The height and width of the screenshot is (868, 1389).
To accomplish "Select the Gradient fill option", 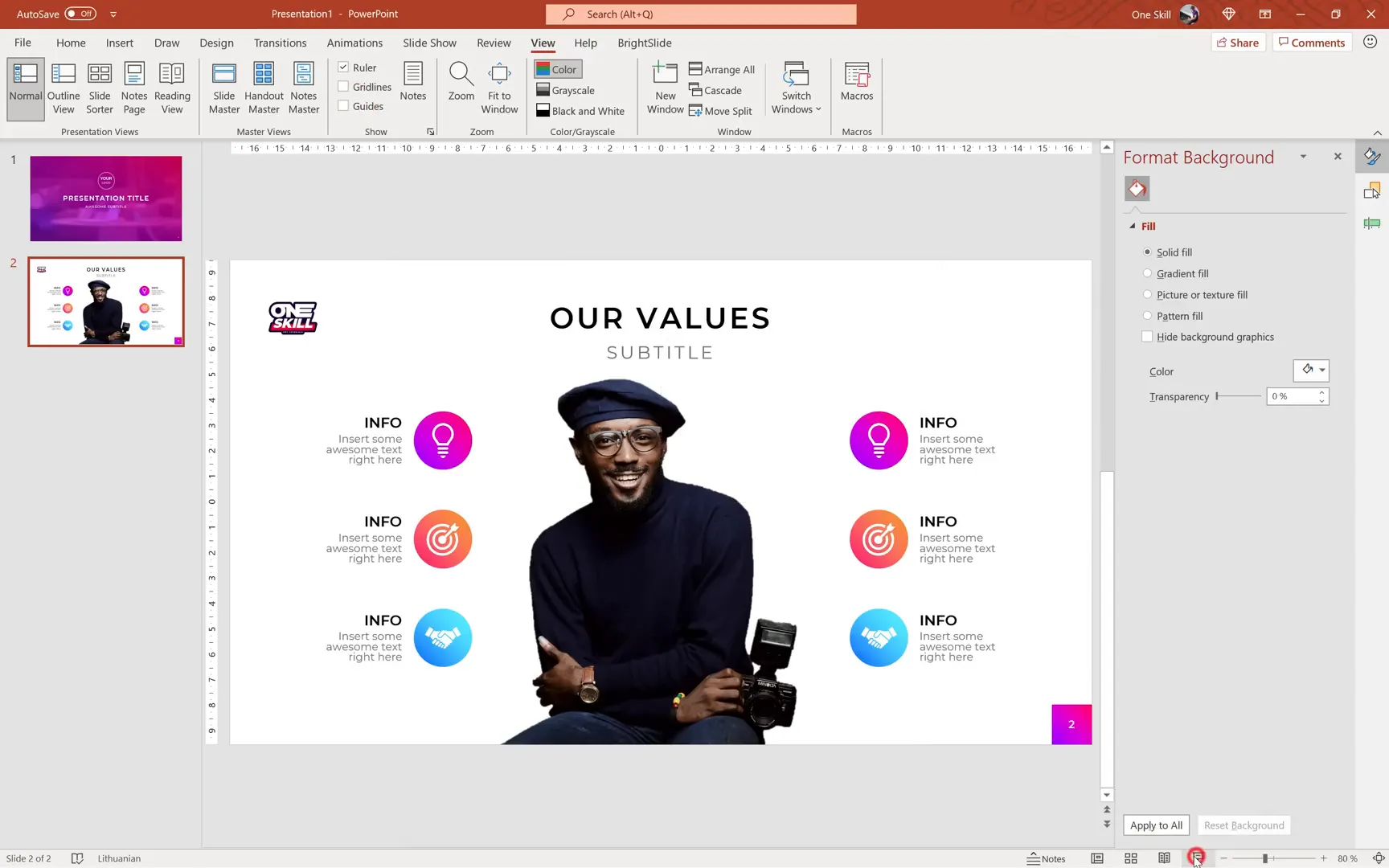I will [x=1148, y=273].
